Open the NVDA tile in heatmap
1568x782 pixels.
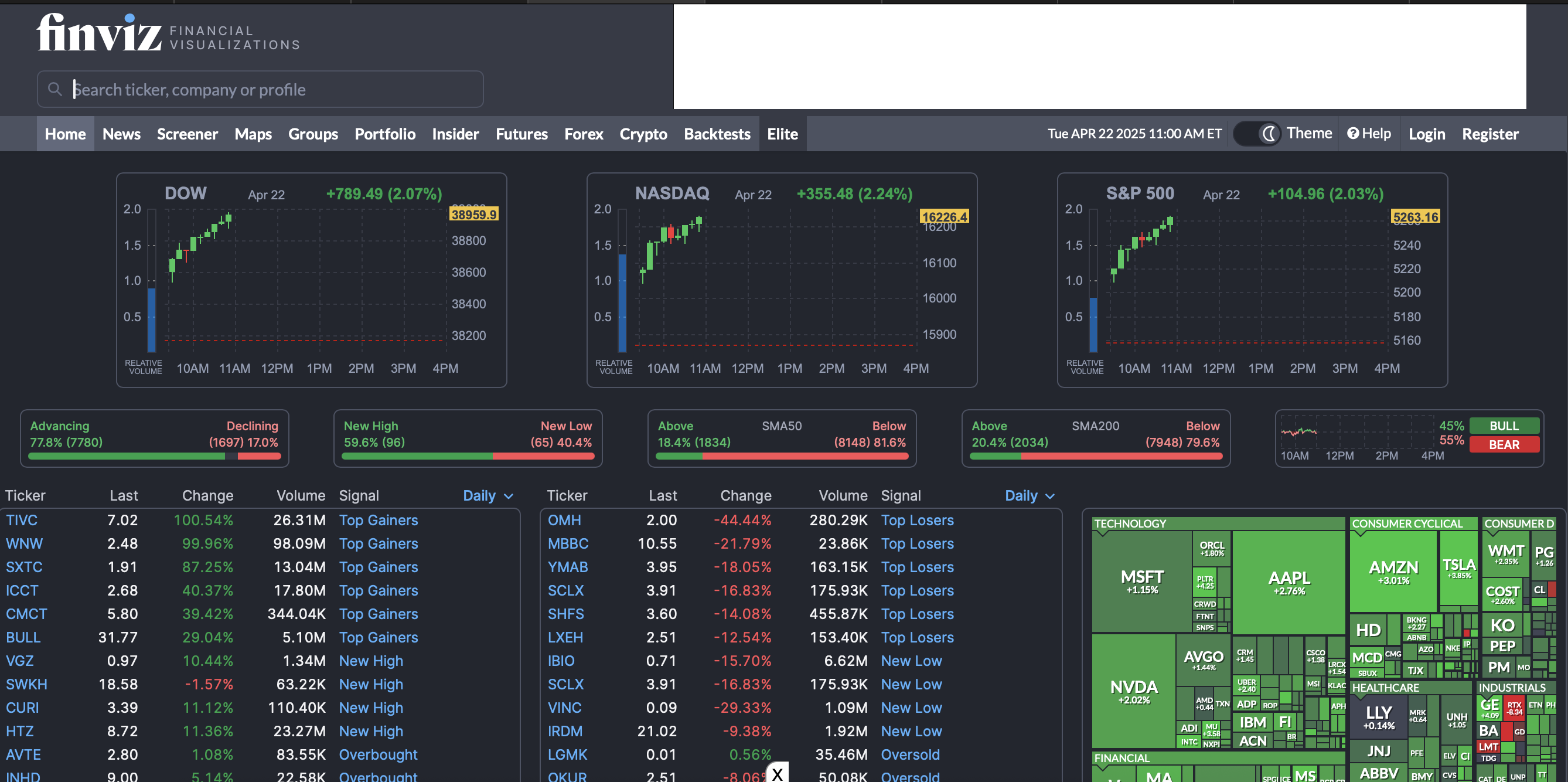pyautogui.click(x=1133, y=691)
